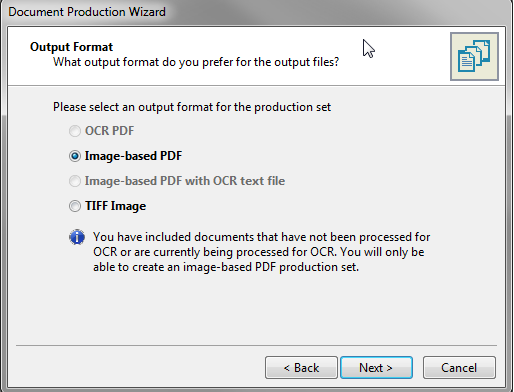Screen dimensions: 514x392
Task: Click the blue information icon
Action: (x=77, y=237)
